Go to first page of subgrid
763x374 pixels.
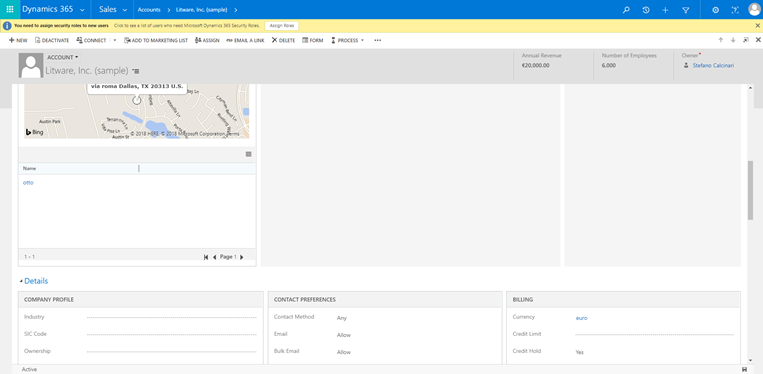pos(206,257)
